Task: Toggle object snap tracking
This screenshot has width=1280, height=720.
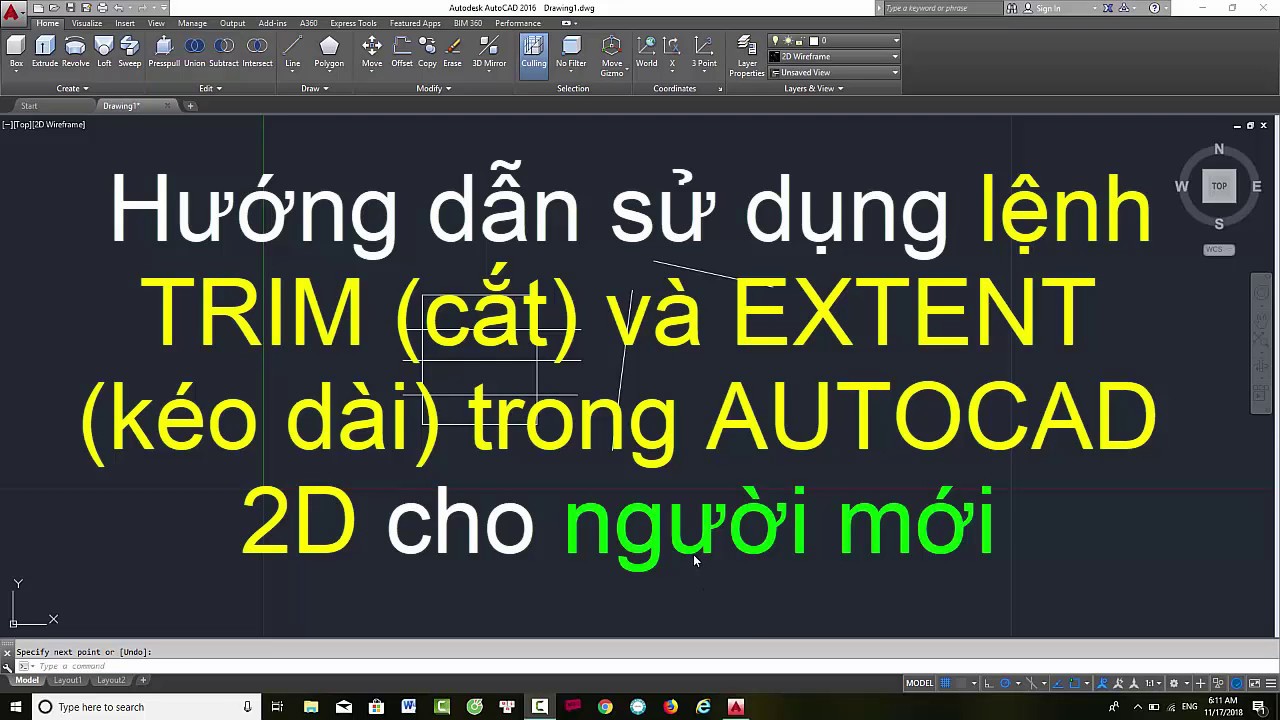Action: pyautogui.click(x=1058, y=683)
